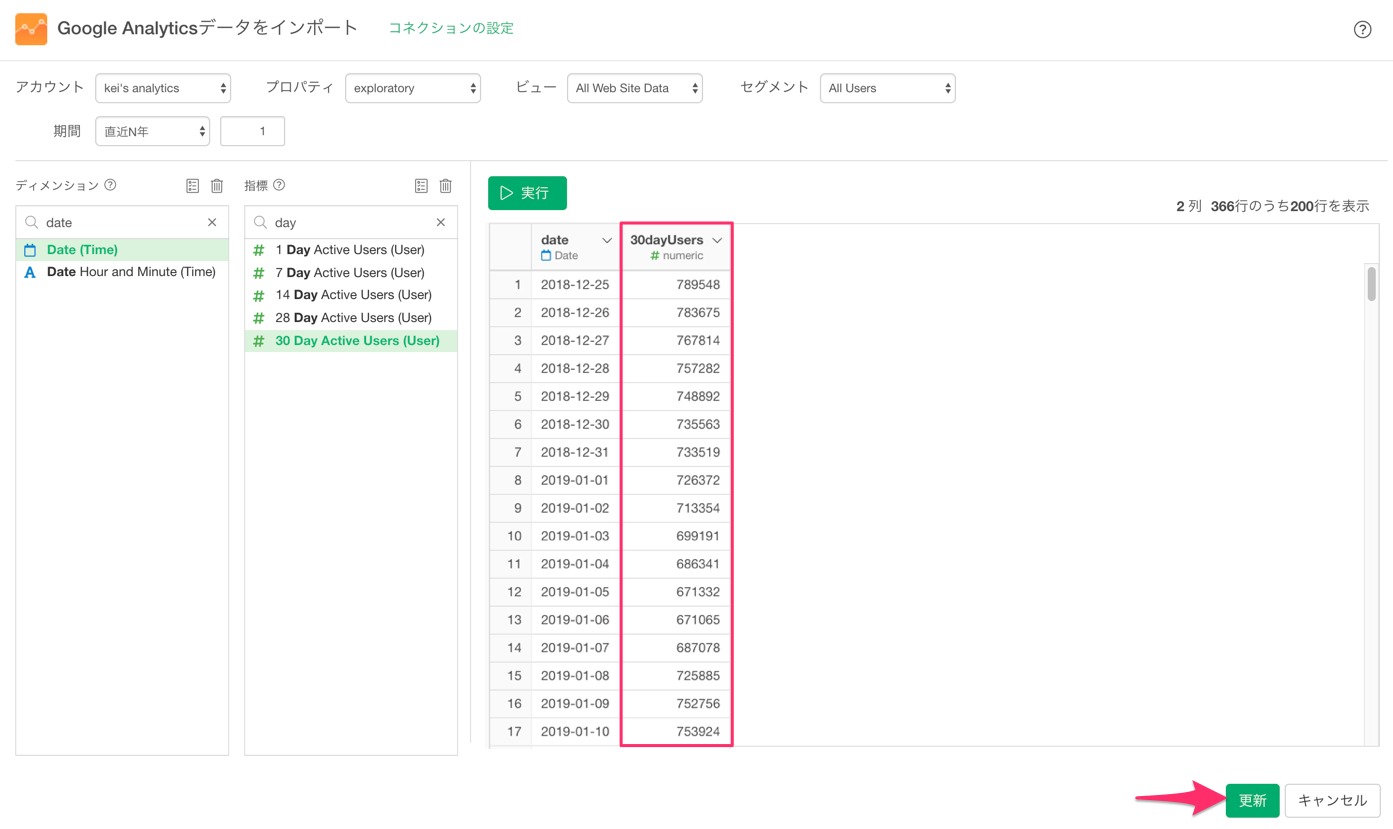This screenshot has width=1393, height=829.
Task: Select 7 Day Active Users metric
Action: point(351,273)
